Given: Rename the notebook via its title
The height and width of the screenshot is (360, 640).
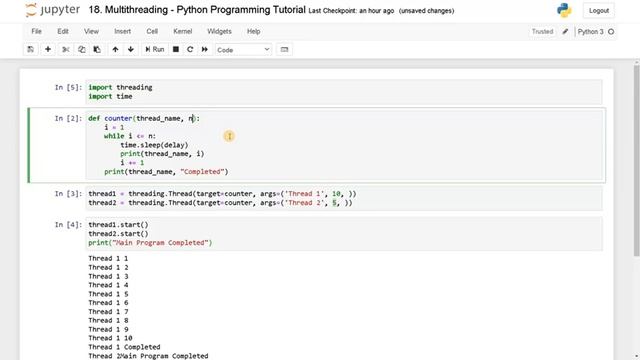Looking at the screenshot, I should tap(197, 10).
